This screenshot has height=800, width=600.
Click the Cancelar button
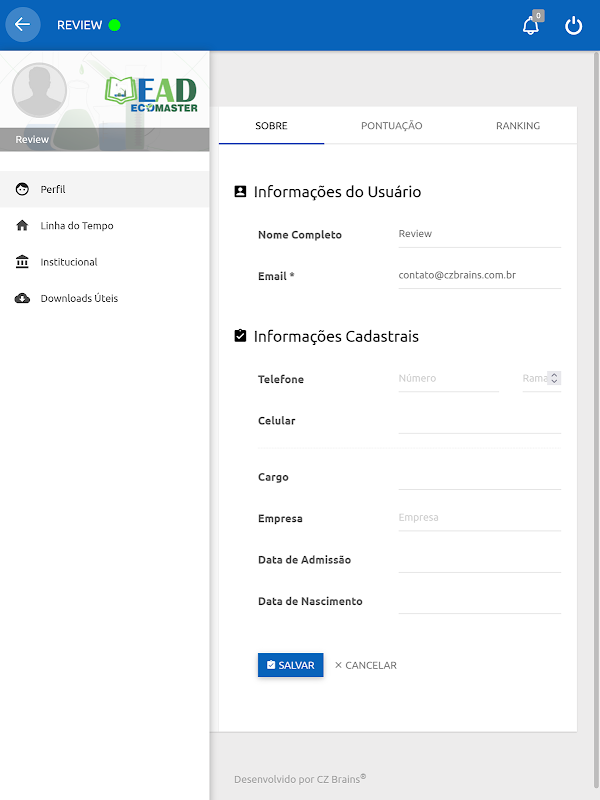365,665
